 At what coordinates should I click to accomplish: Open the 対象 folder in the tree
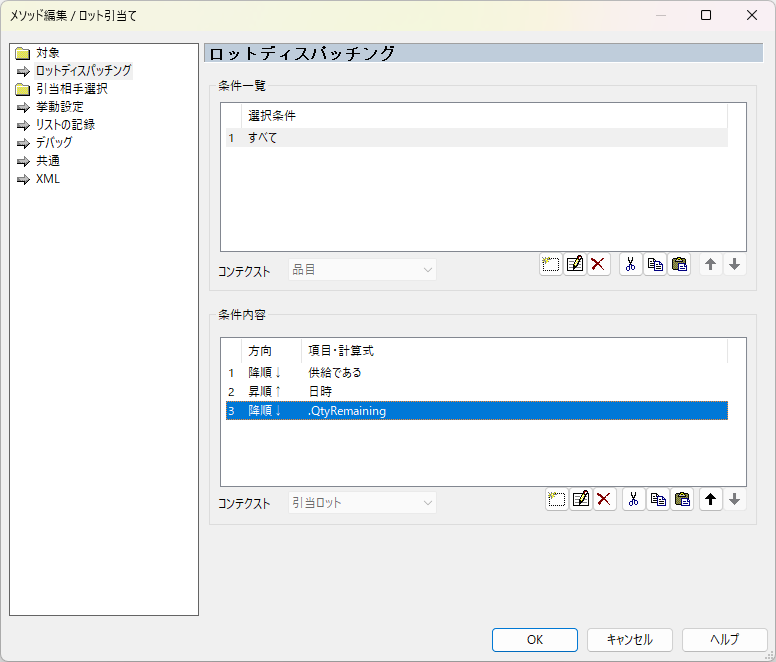tap(48, 53)
